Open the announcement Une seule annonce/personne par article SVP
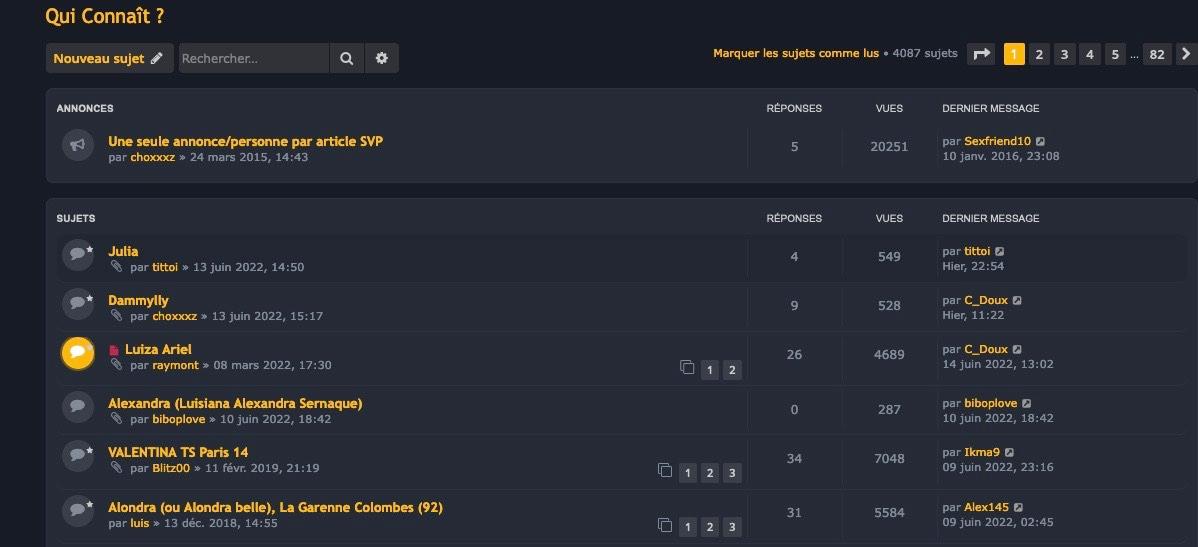1198x547 pixels. click(245, 141)
